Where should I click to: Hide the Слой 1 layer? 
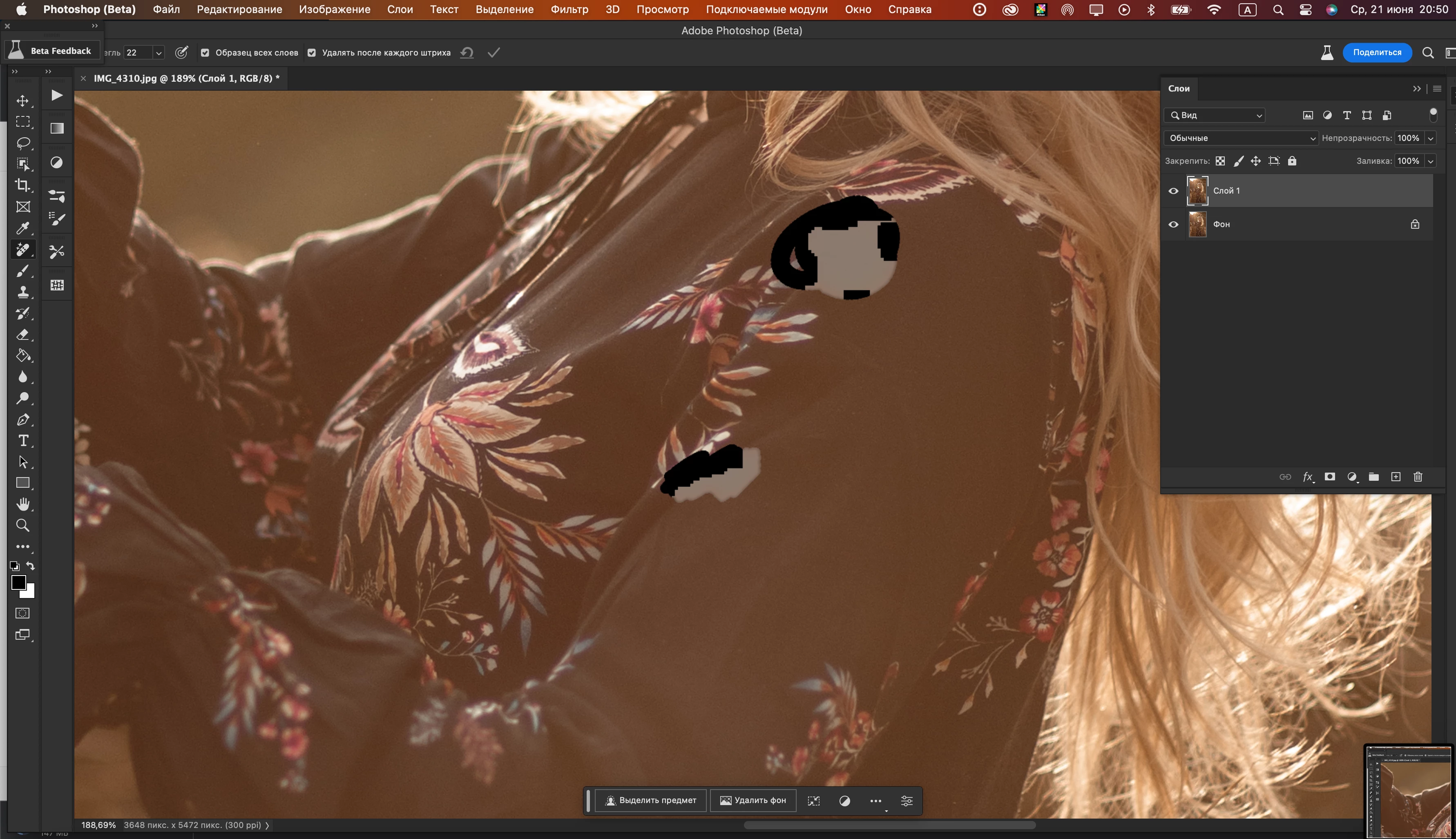pos(1173,191)
